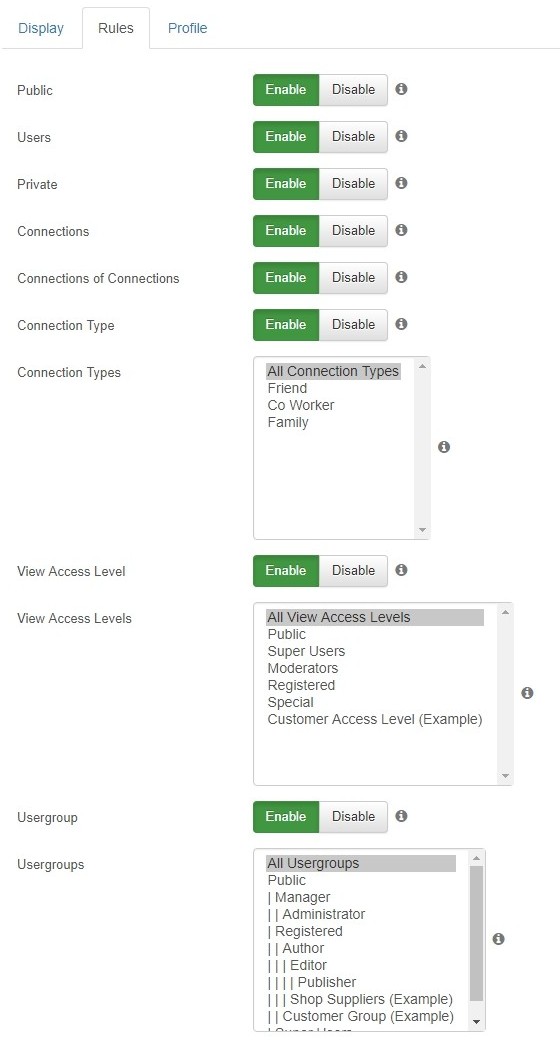Click the info icon next to Public
The width and height of the screenshot is (560, 1047).
click(x=401, y=89)
